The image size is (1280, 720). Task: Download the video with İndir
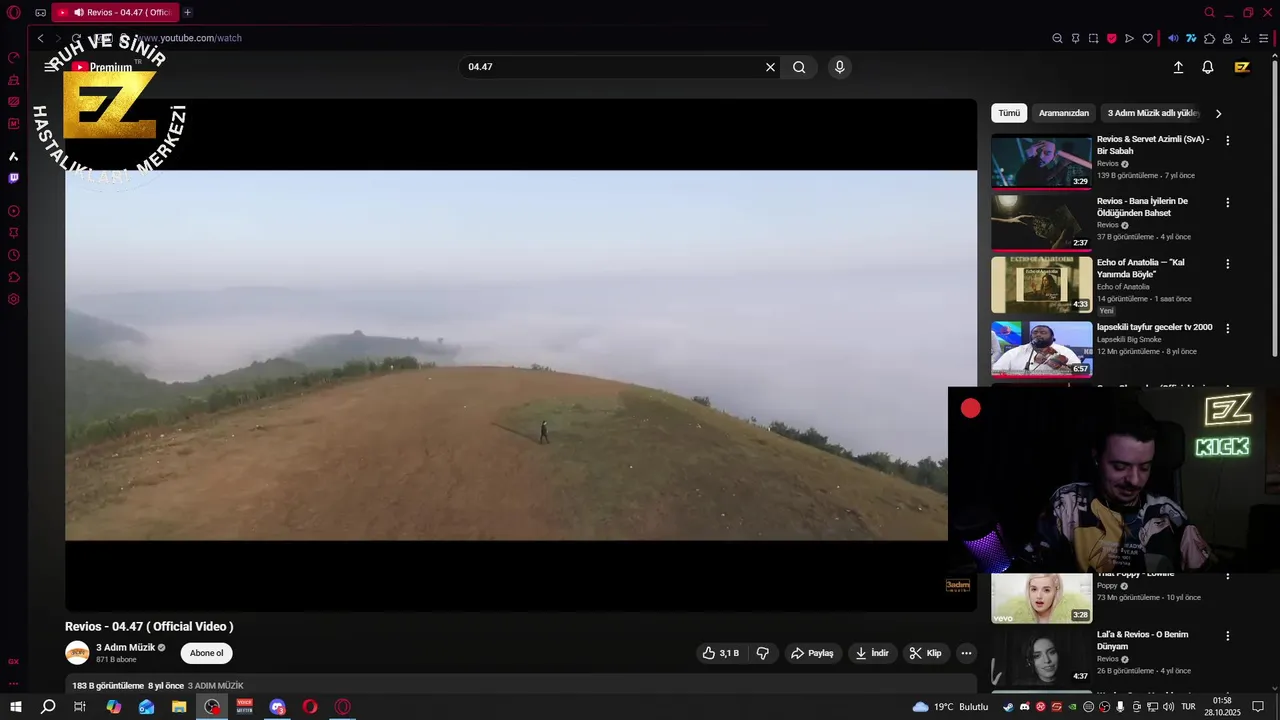pyautogui.click(x=871, y=653)
